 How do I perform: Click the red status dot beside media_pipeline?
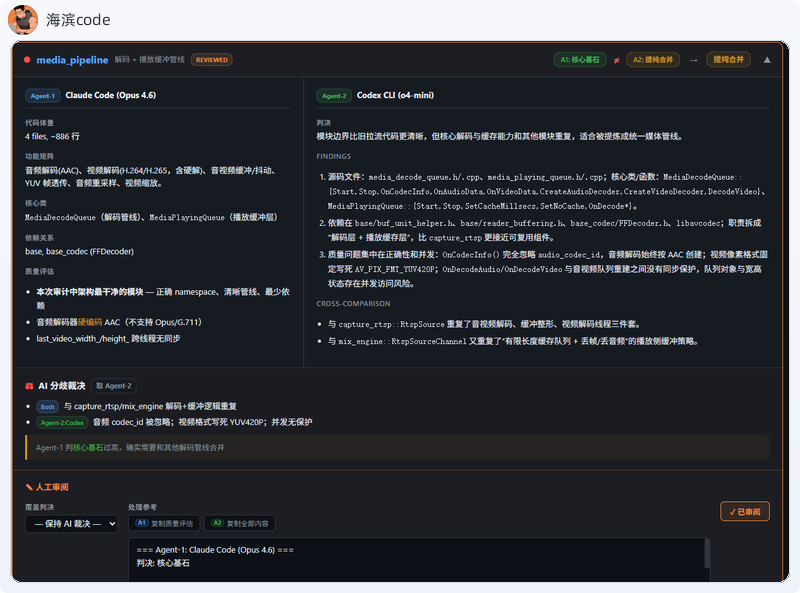(27, 60)
